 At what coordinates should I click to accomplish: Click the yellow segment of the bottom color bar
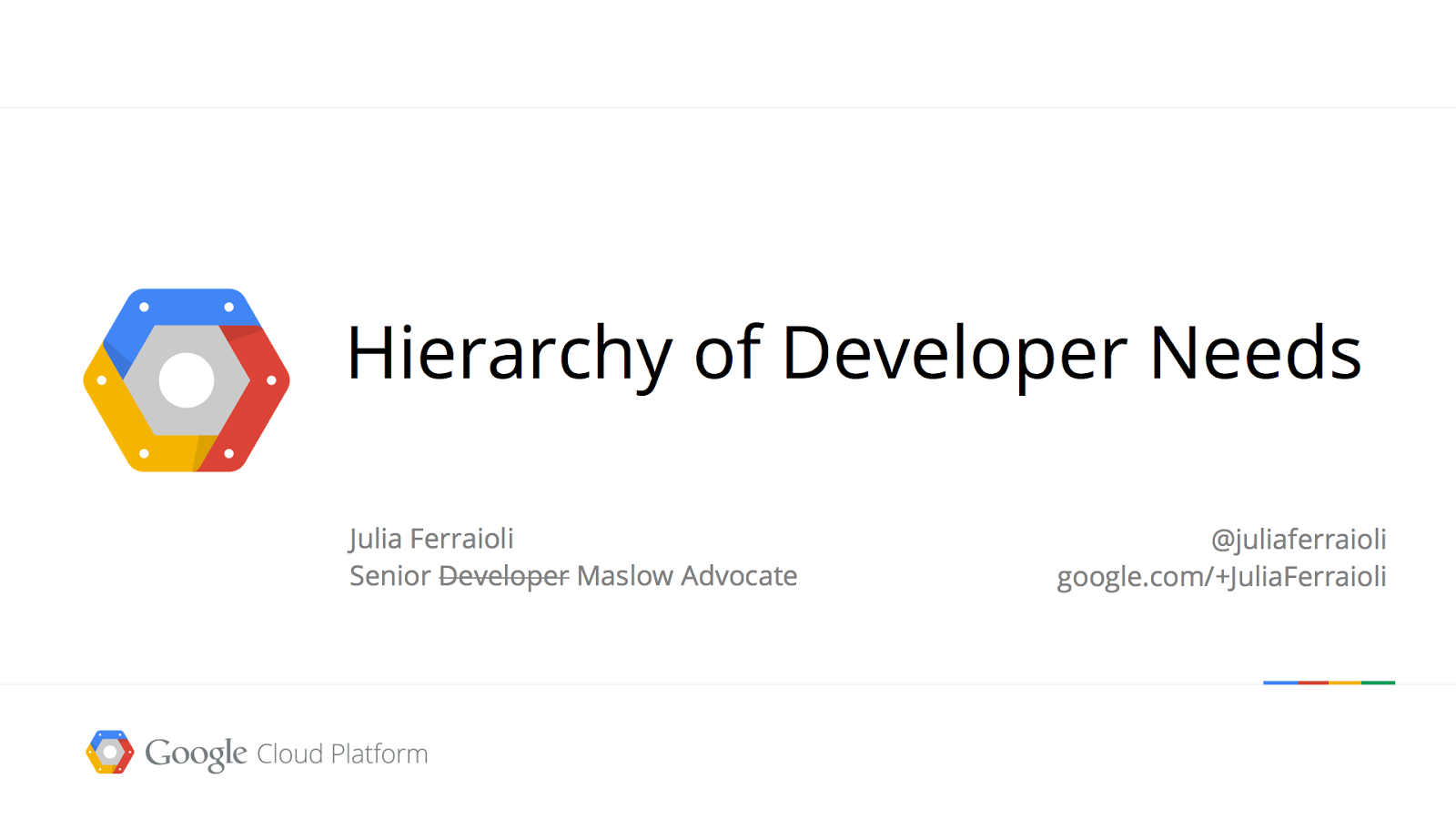point(1345,682)
